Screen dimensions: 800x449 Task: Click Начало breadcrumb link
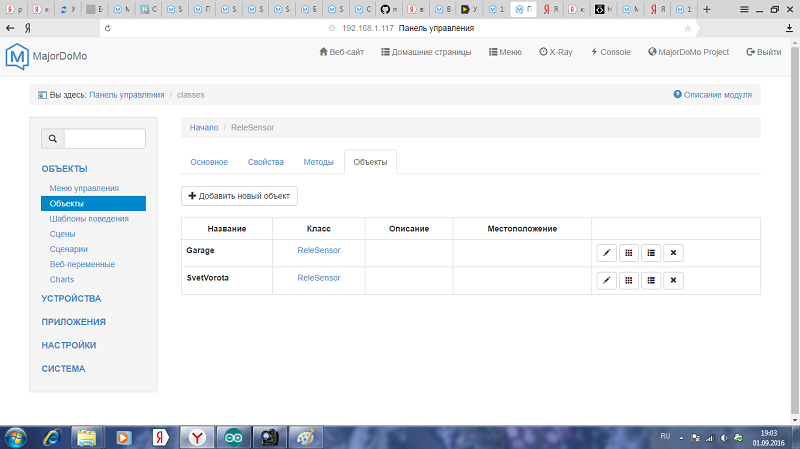pyautogui.click(x=204, y=128)
